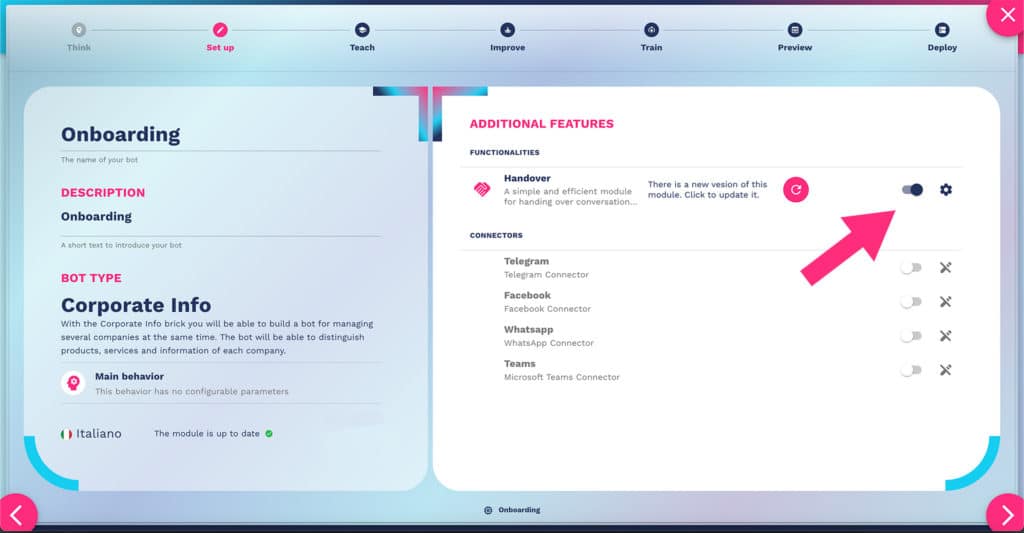Open Teams connector configuration tools icon
Image resolution: width=1024 pixels, height=533 pixels.
coord(945,370)
